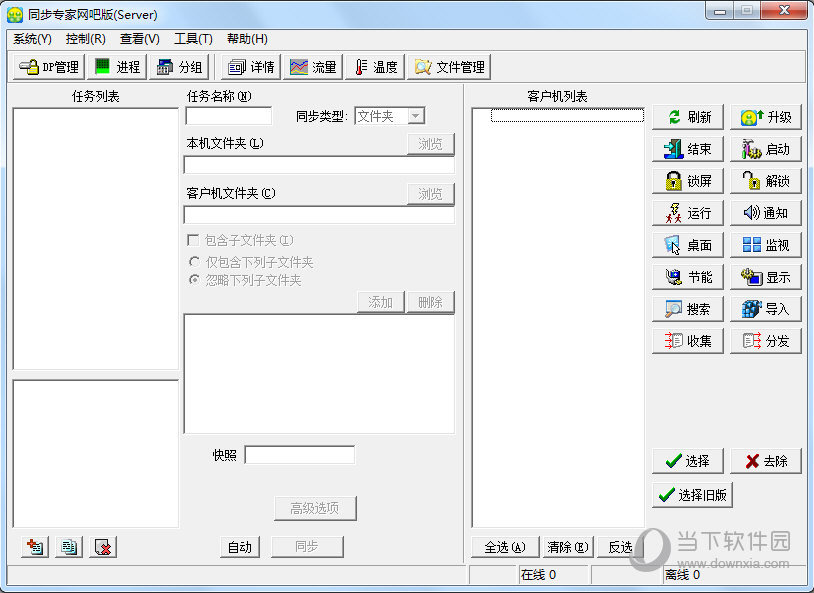
Task: Click the 去除 remove button
Action: [766, 461]
